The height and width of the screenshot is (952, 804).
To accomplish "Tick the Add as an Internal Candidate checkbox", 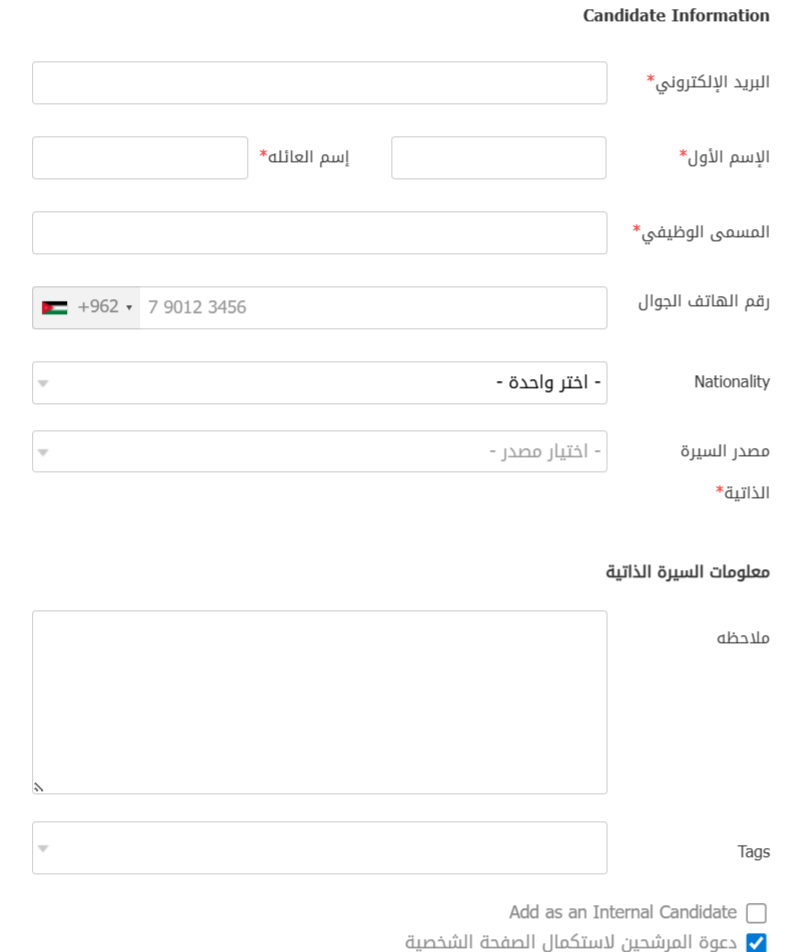I will point(756,913).
